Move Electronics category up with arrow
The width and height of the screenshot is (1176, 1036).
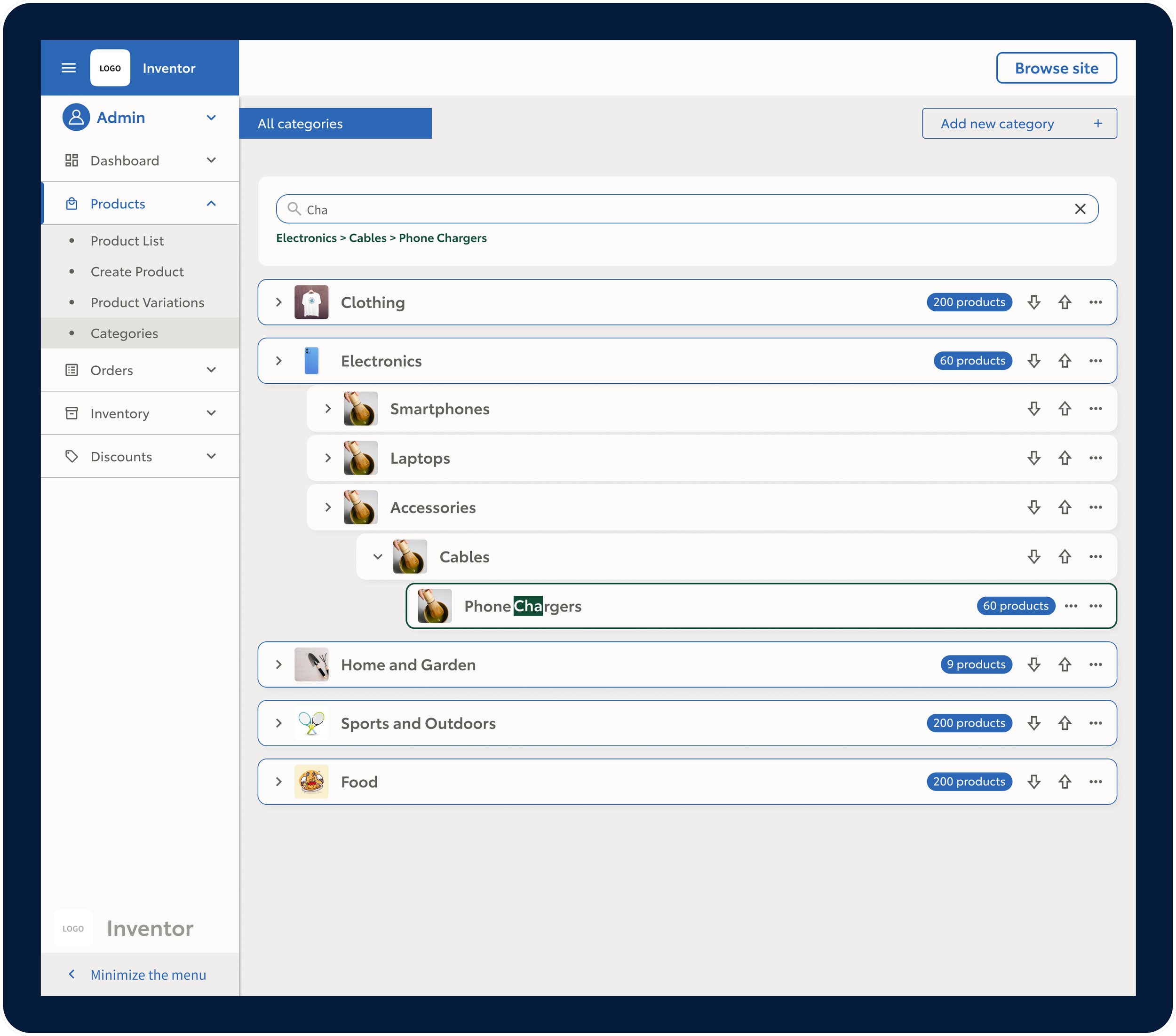coord(1065,361)
